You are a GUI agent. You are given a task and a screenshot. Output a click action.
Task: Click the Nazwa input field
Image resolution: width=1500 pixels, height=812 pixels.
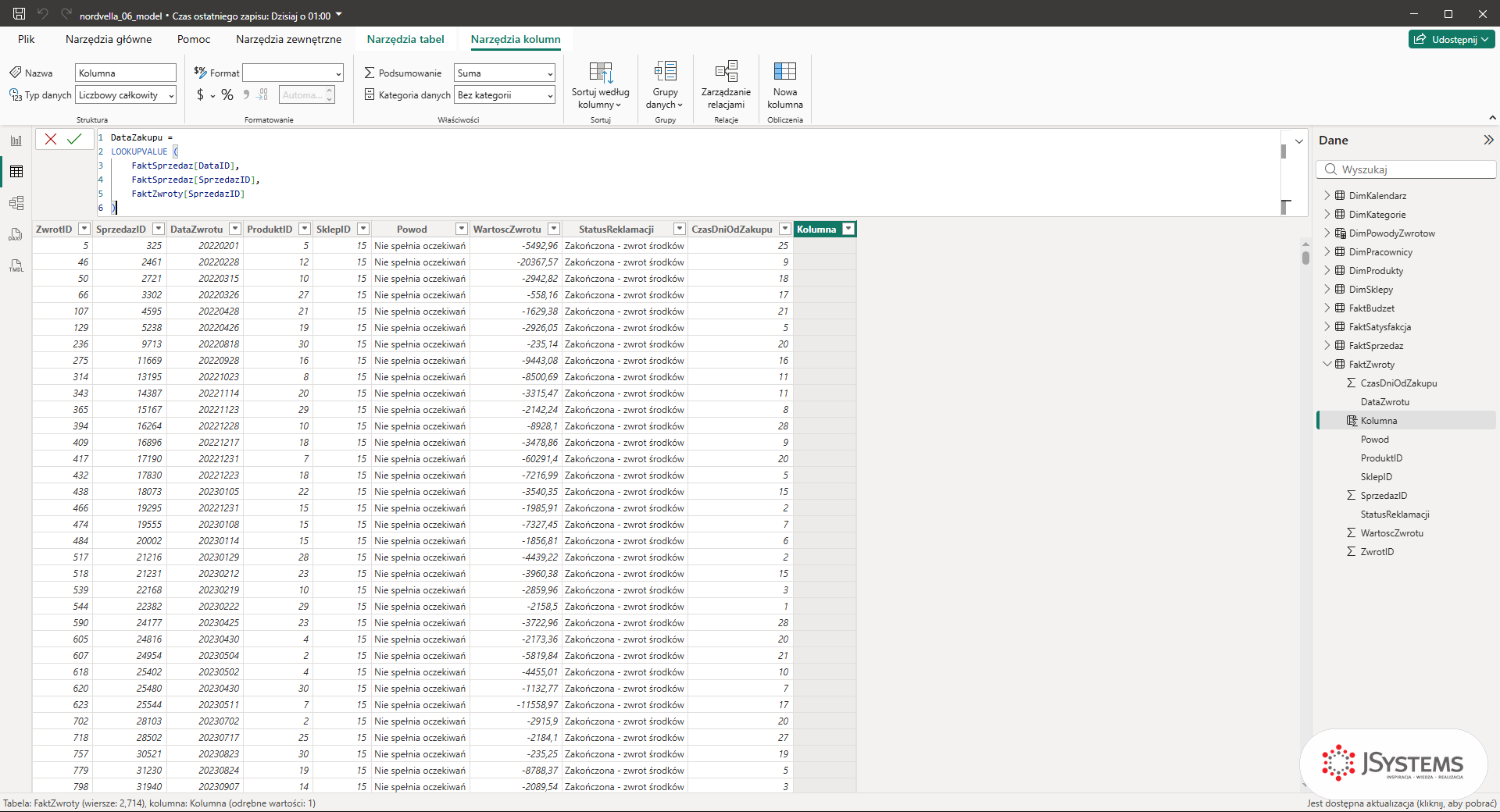click(126, 73)
